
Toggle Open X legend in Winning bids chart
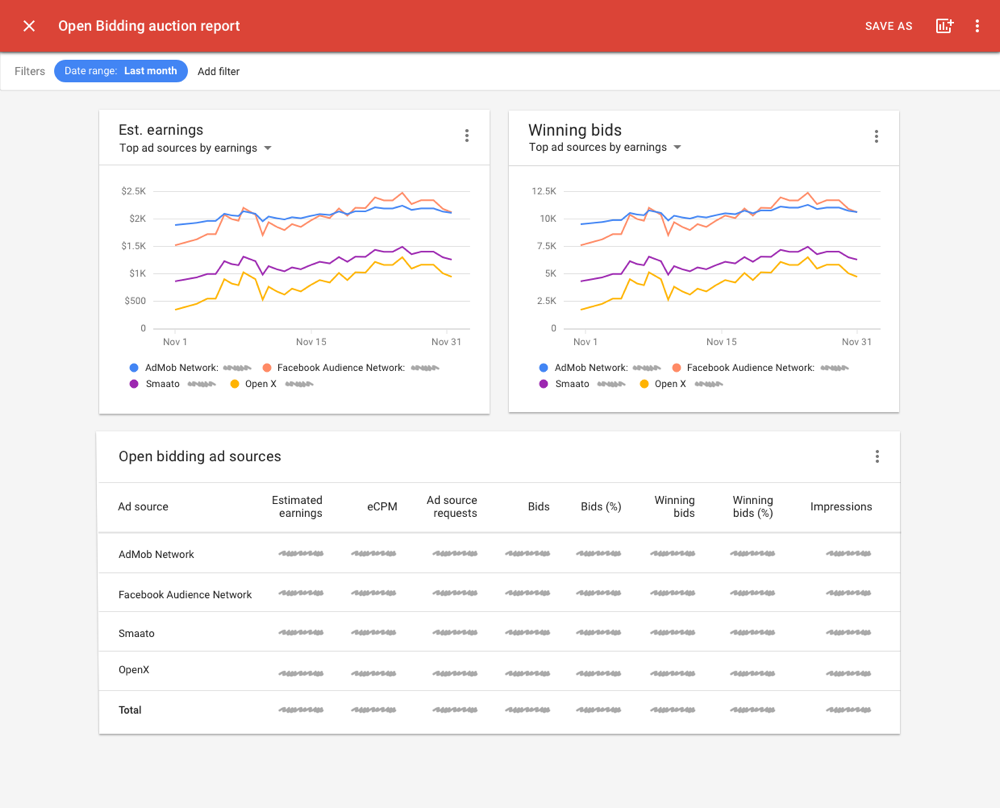point(670,384)
